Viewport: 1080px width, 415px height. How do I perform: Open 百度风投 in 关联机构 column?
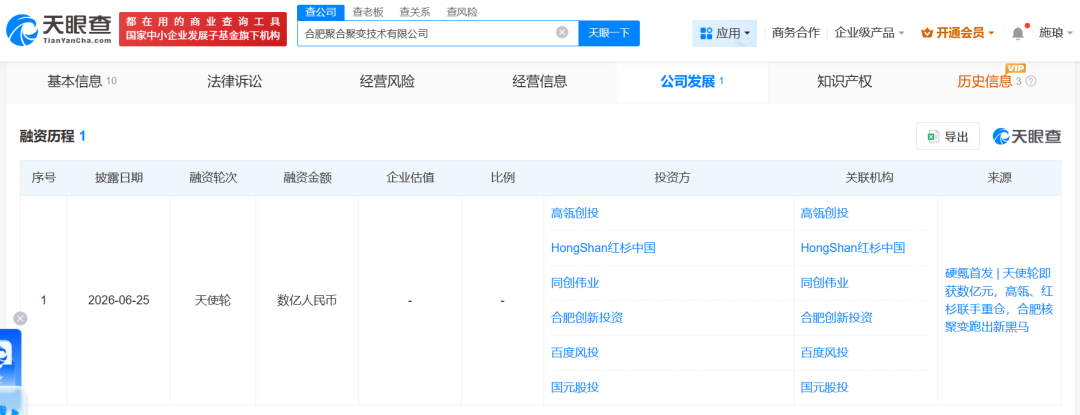(x=824, y=352)
